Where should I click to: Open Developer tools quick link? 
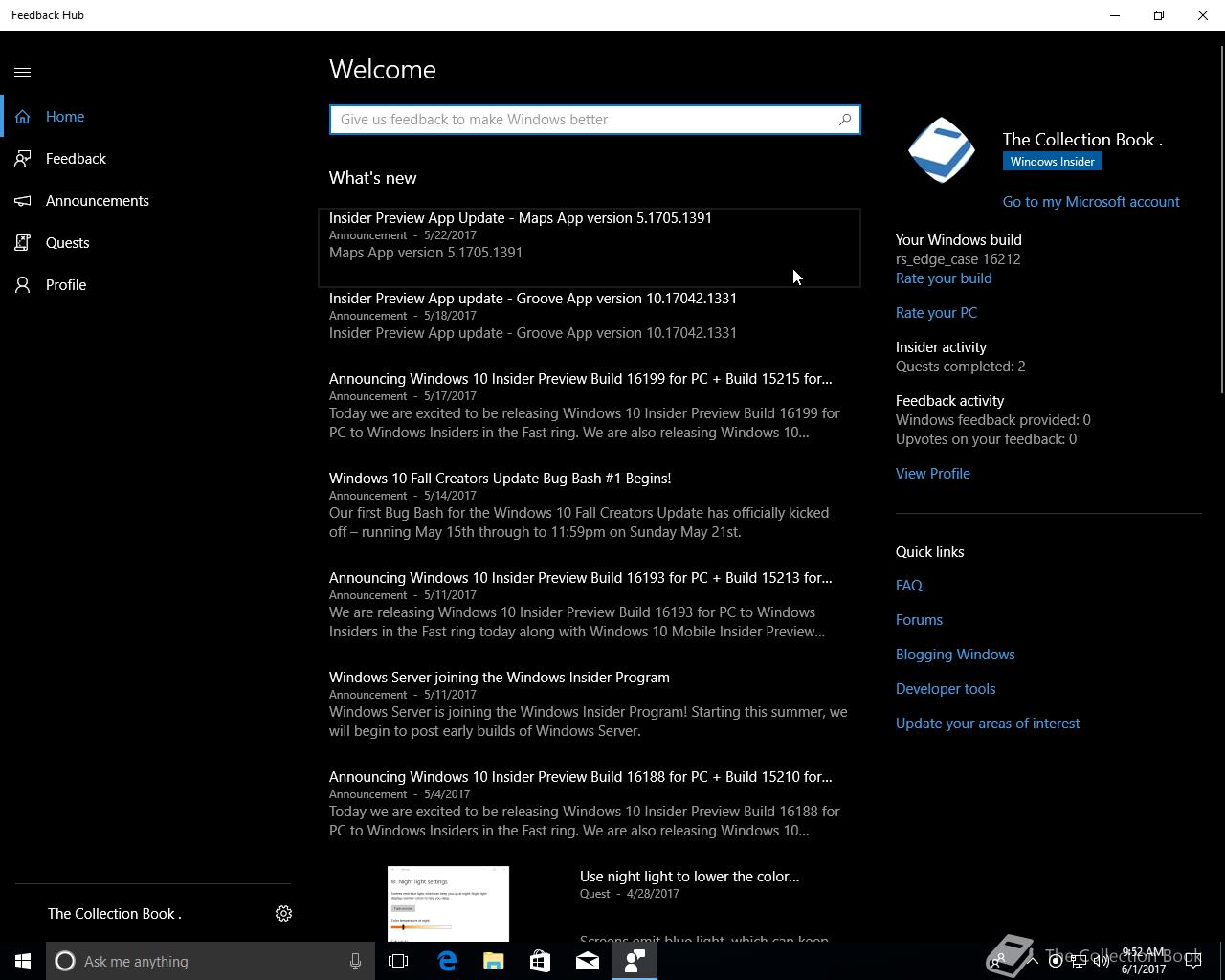[946, 689]
